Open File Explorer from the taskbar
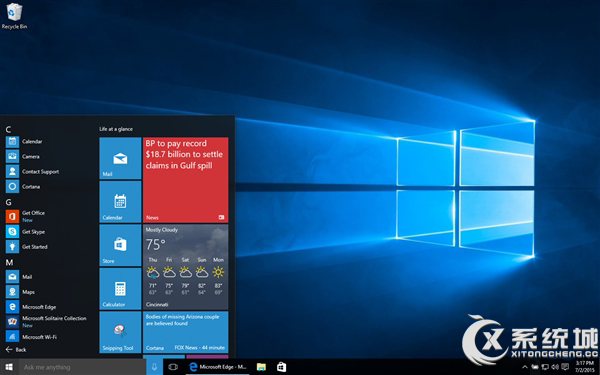 pos(261,367)
